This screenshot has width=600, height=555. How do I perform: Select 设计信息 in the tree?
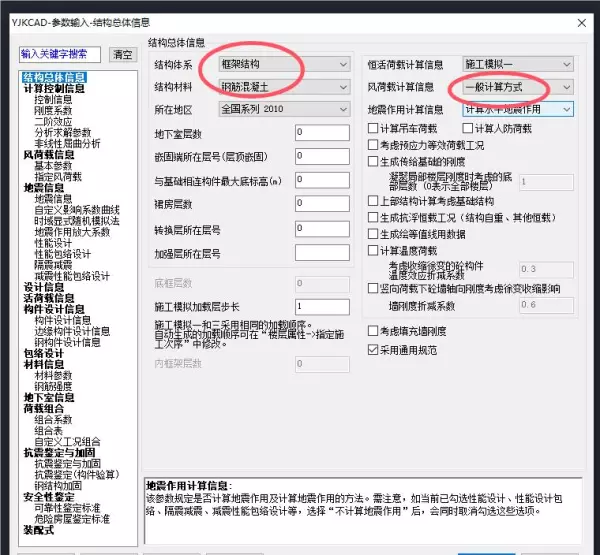(x=44, y=287)
